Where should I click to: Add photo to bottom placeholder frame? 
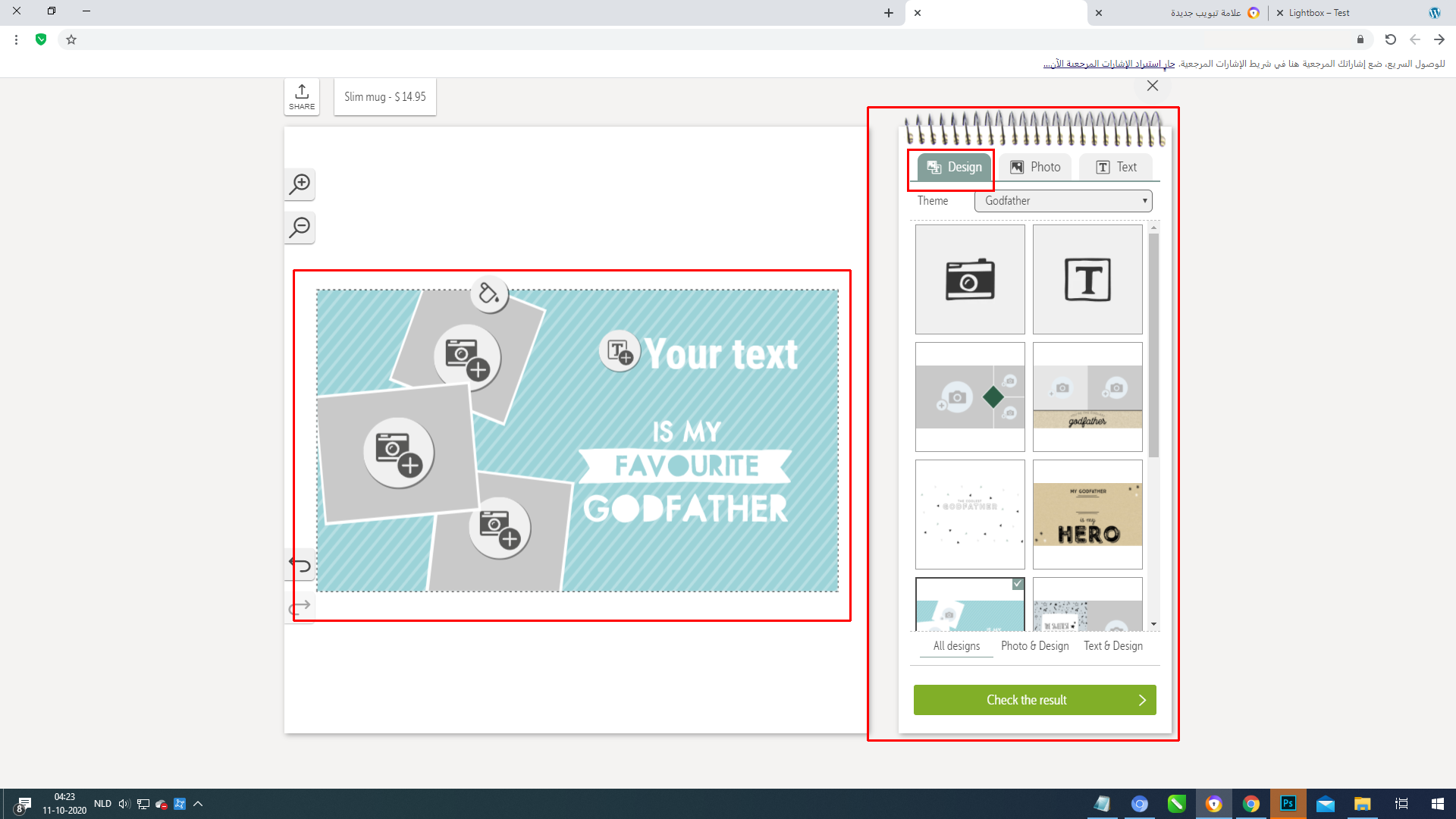pos(499,528)
